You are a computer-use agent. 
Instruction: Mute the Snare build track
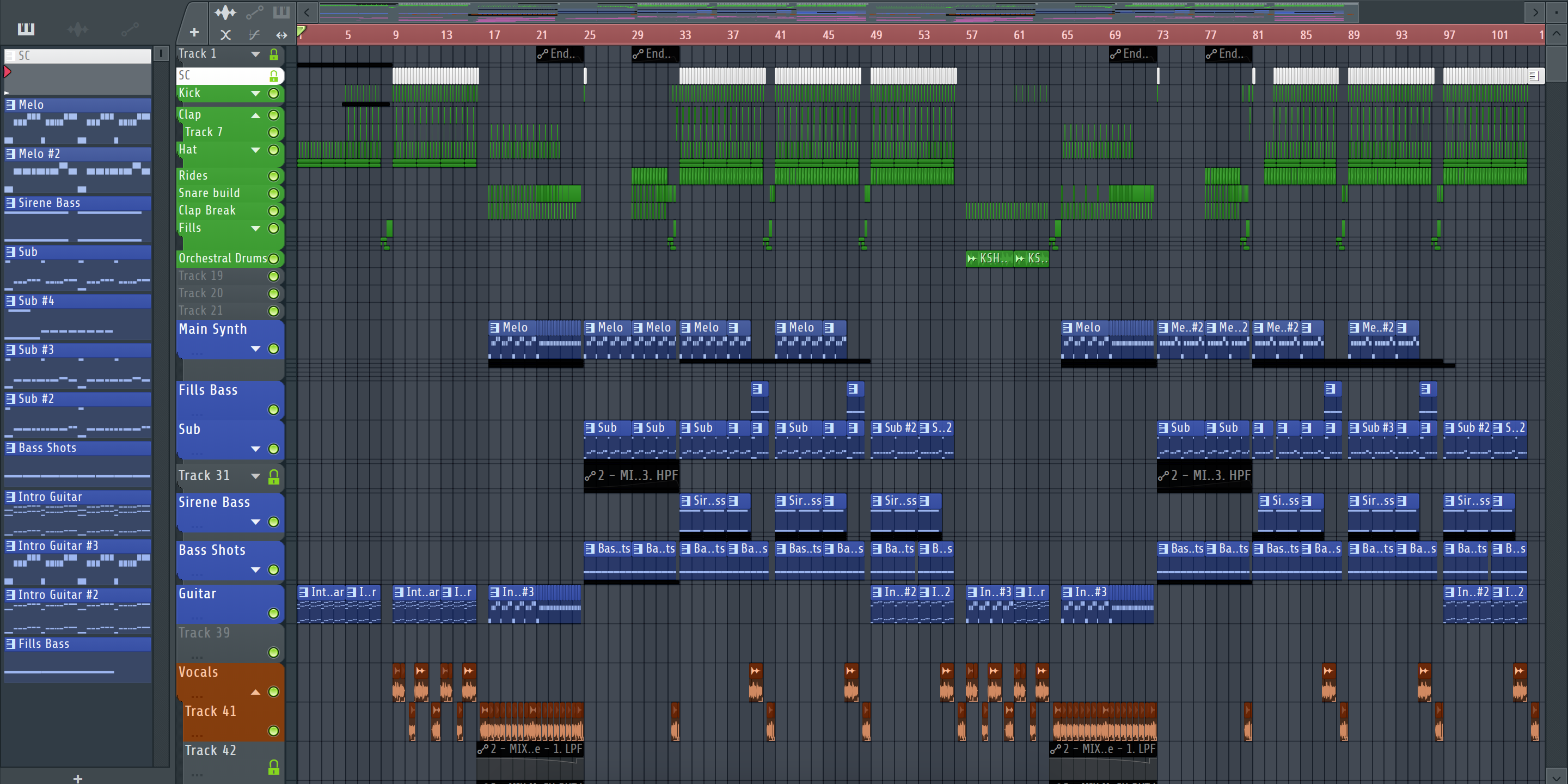pos(274,194)
